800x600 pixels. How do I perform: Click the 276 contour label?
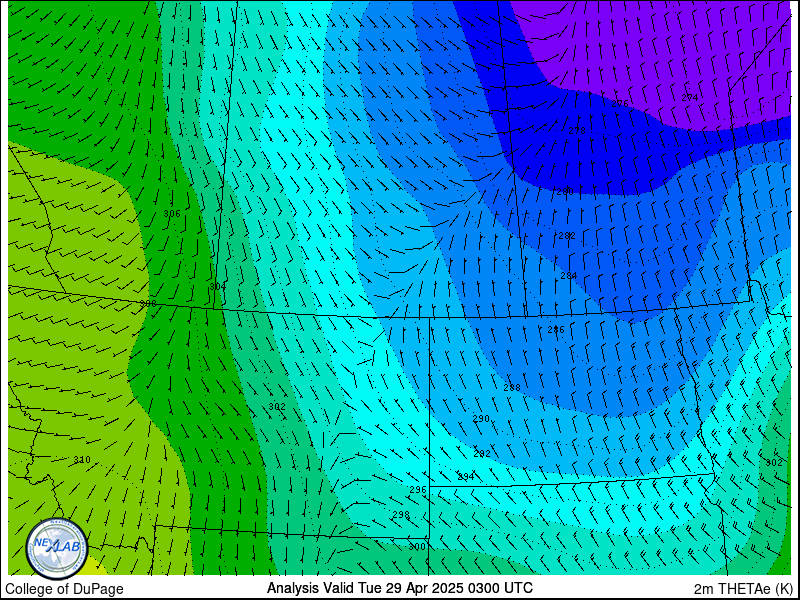point(620,104)
